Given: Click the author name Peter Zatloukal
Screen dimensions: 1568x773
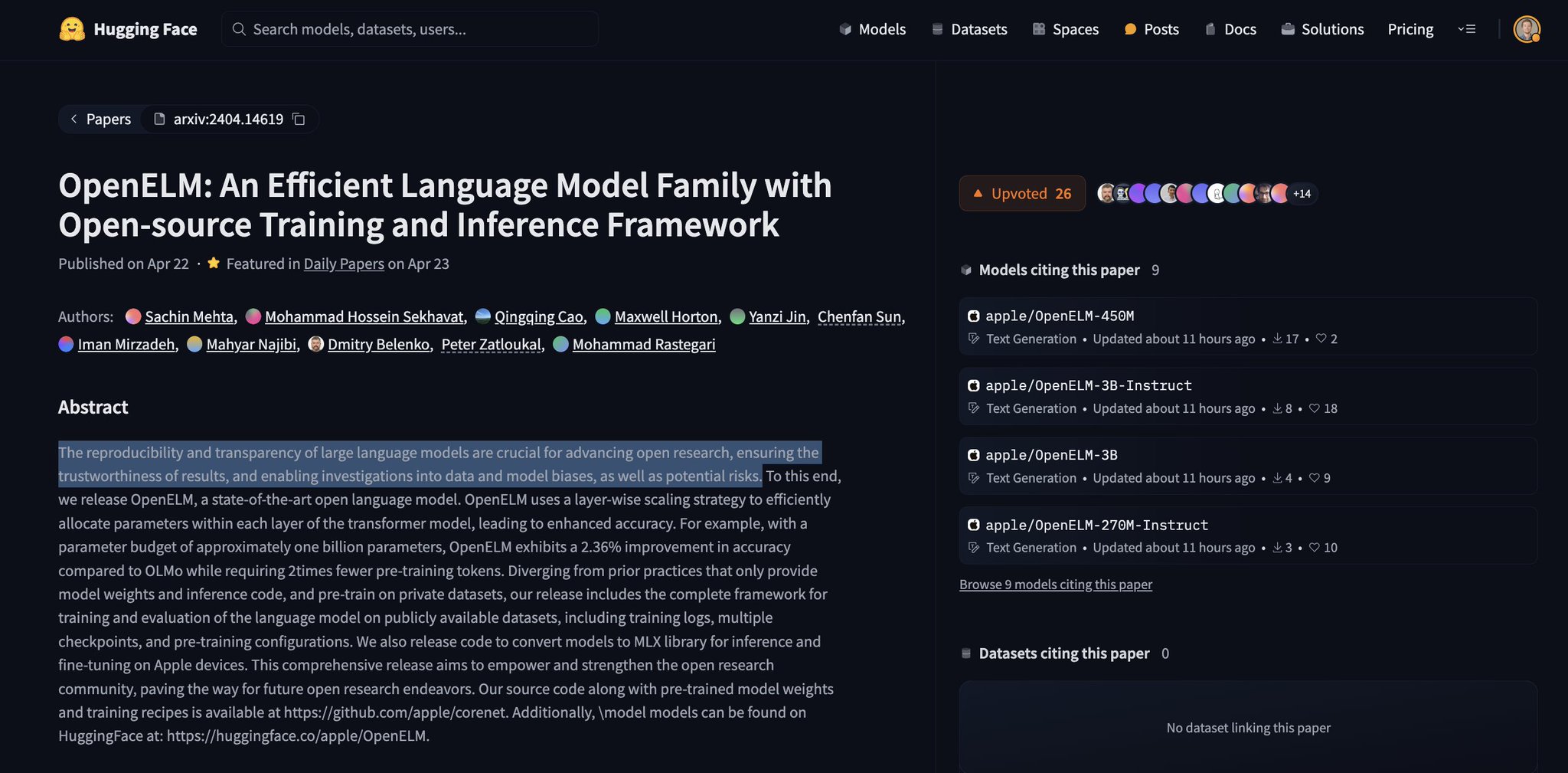Looking at the screenshot, I should pyautogui.click(x=491, y=344).
